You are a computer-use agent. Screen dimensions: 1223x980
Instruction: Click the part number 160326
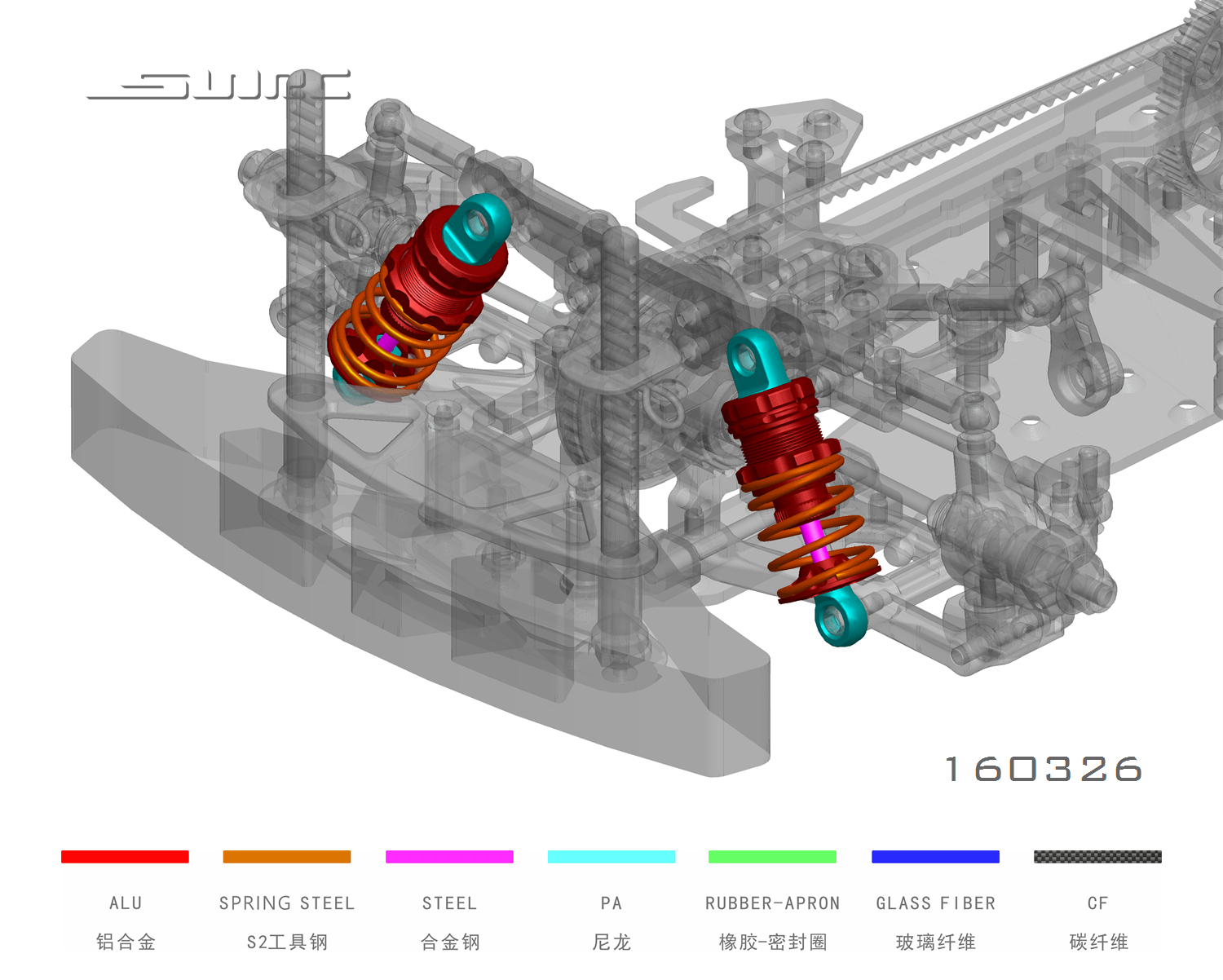click(x=1044, y=769)
